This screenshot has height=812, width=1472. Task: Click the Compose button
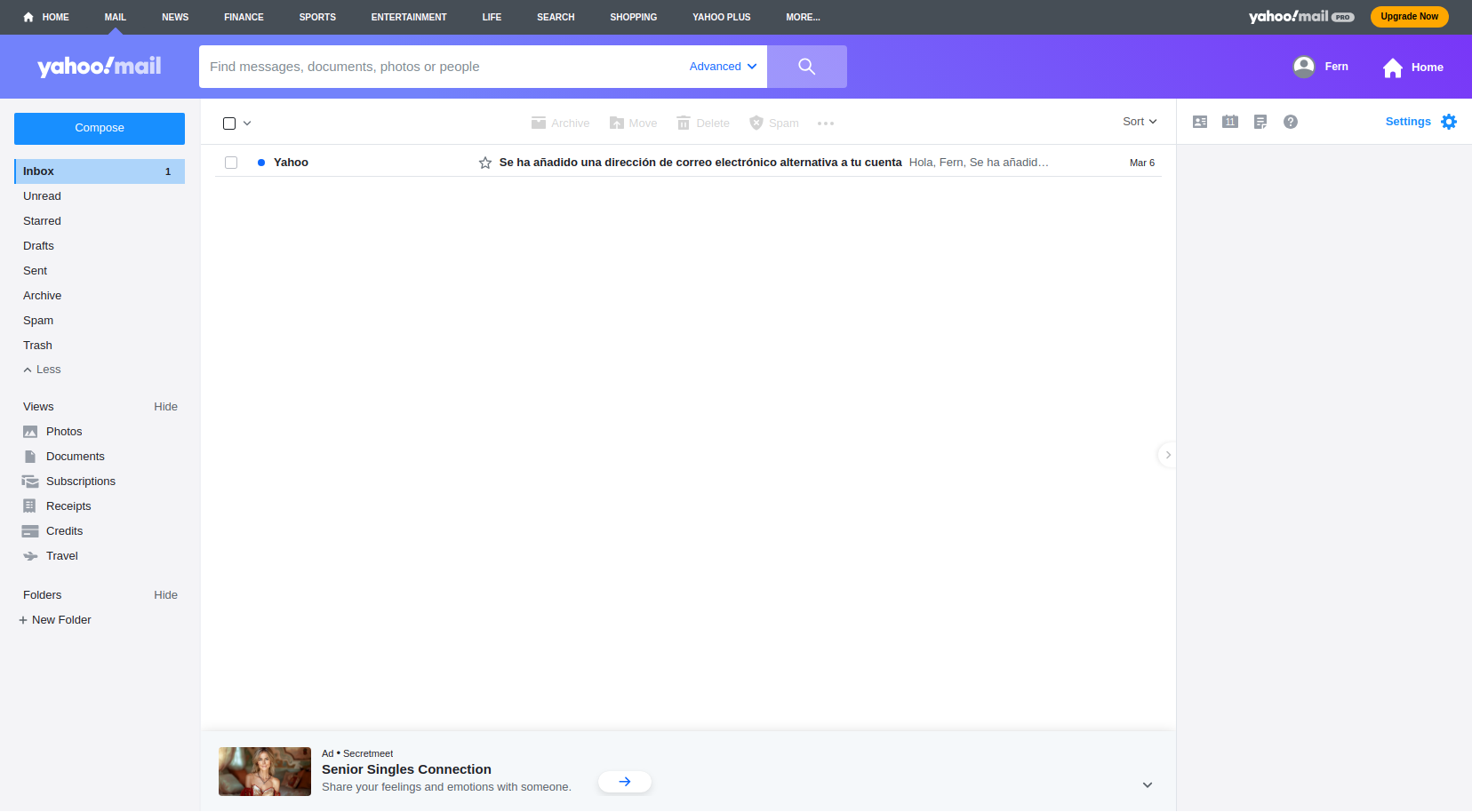click(x=100, y=128)
